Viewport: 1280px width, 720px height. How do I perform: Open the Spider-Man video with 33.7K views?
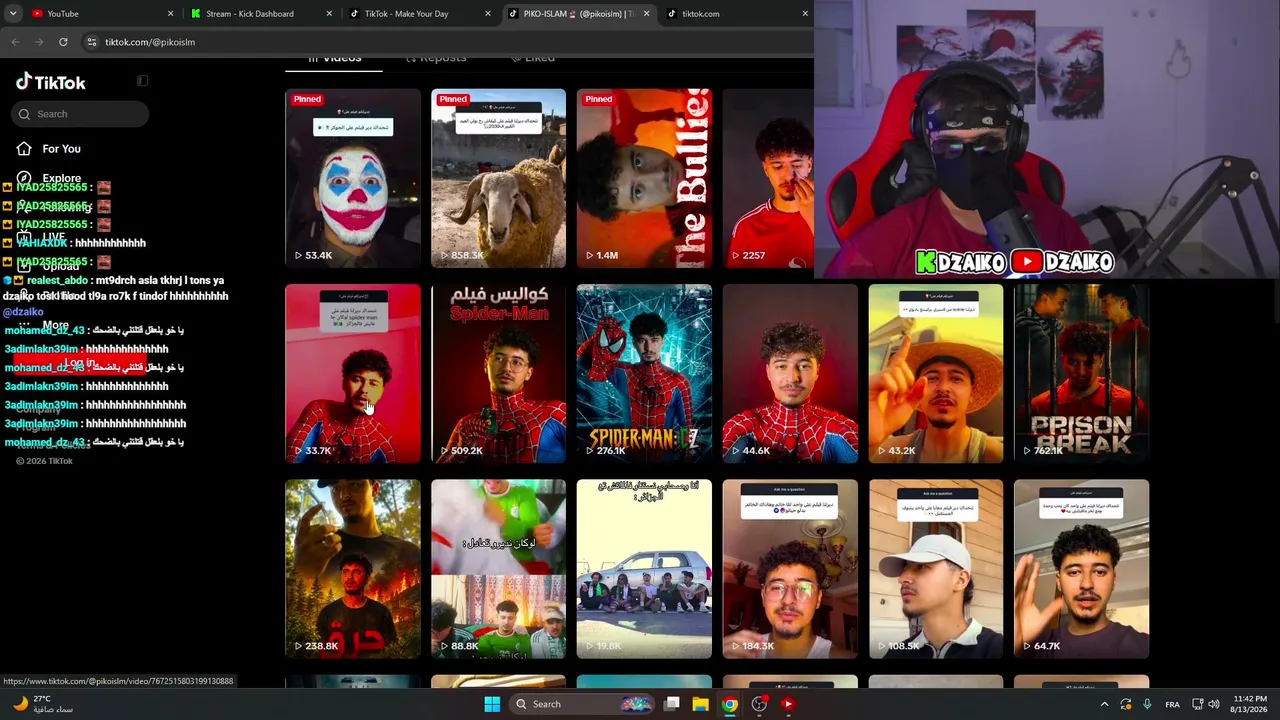click(x=353, y=373)
